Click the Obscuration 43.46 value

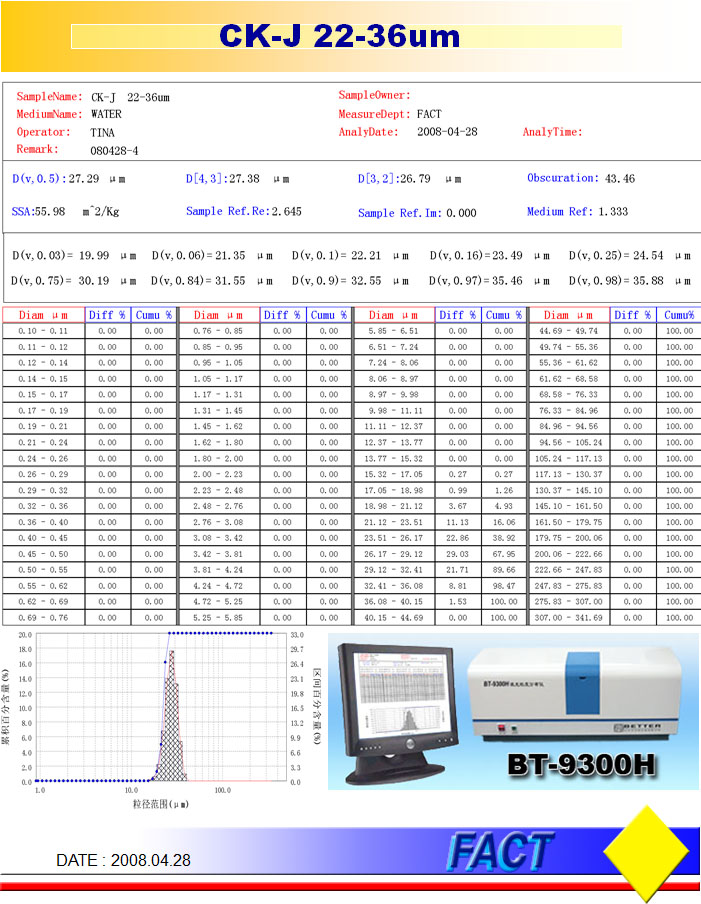tap(620, 179)
